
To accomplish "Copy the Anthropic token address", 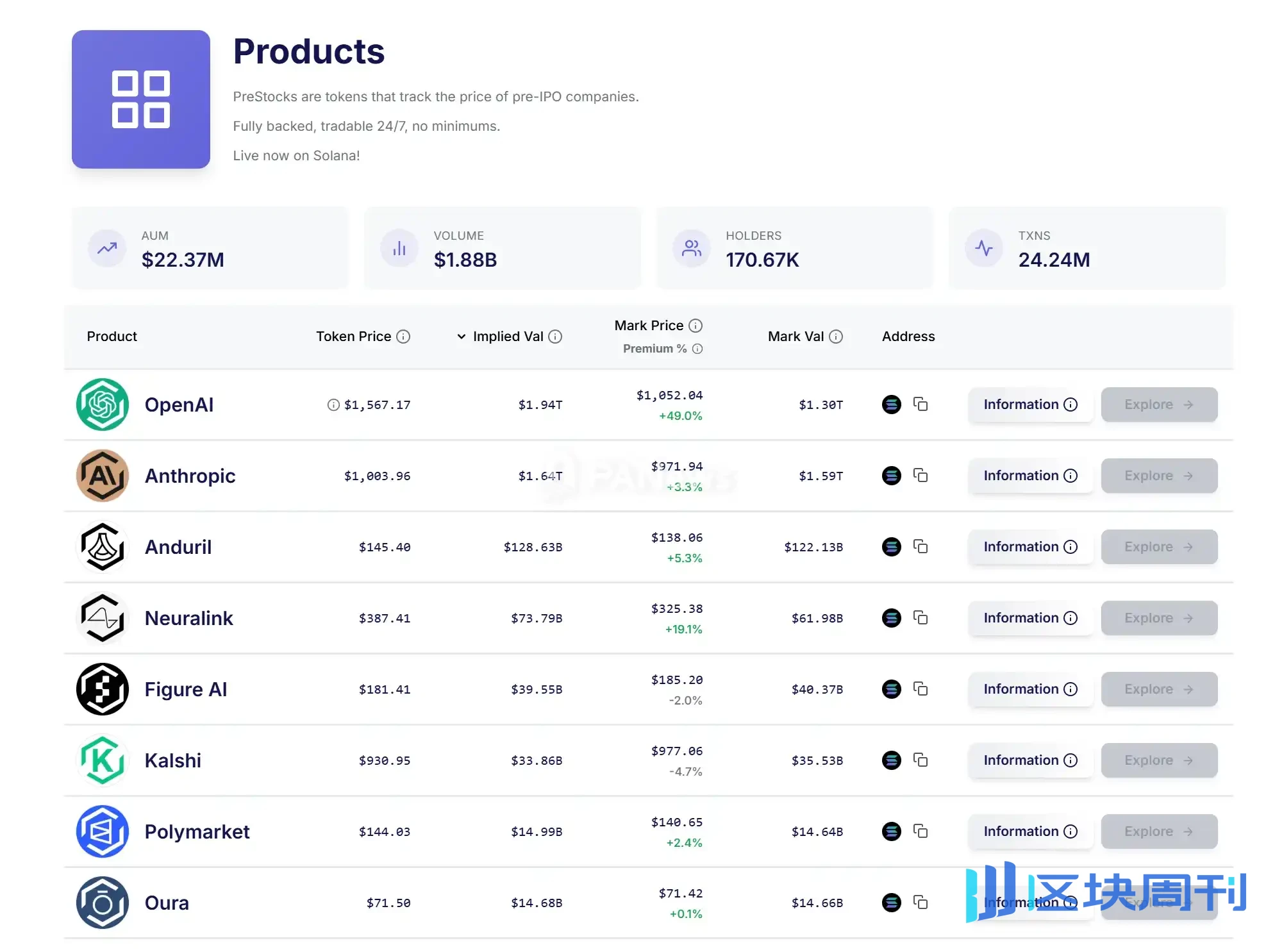I will tap(920, 476).
